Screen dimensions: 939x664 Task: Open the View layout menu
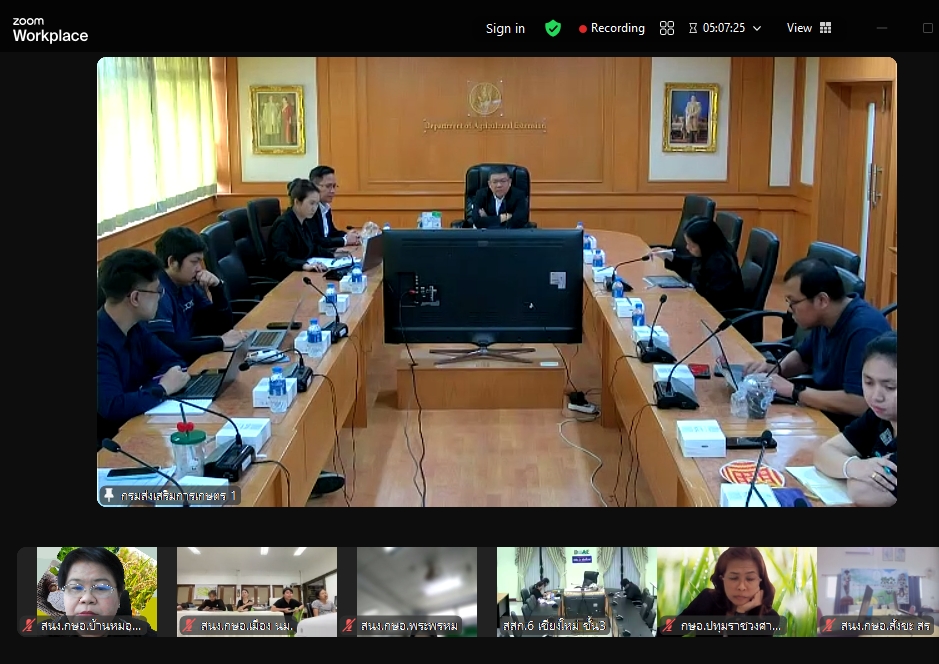click(x=808, y=28)
